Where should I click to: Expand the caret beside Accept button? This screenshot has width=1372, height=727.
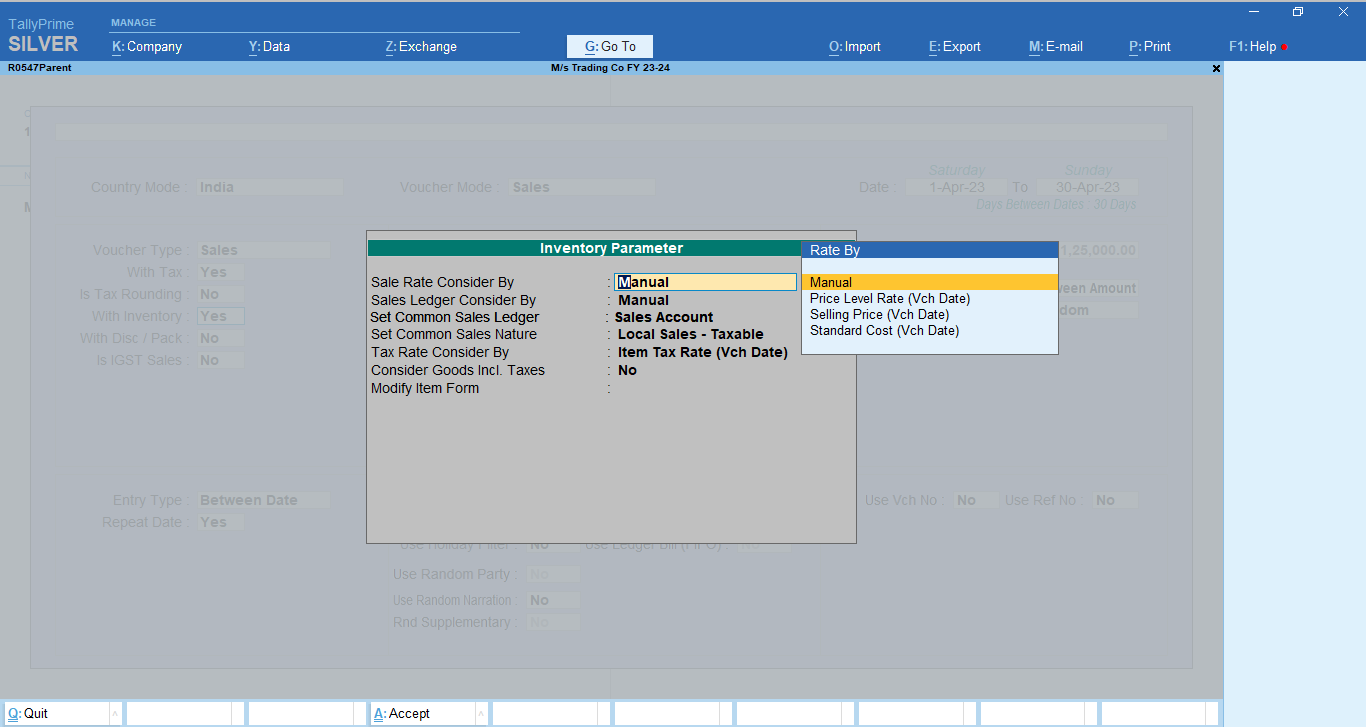coord(481,713)
